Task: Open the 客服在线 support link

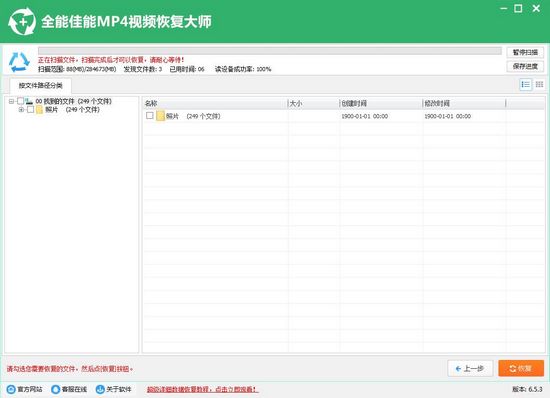Action: click(69, 389)
